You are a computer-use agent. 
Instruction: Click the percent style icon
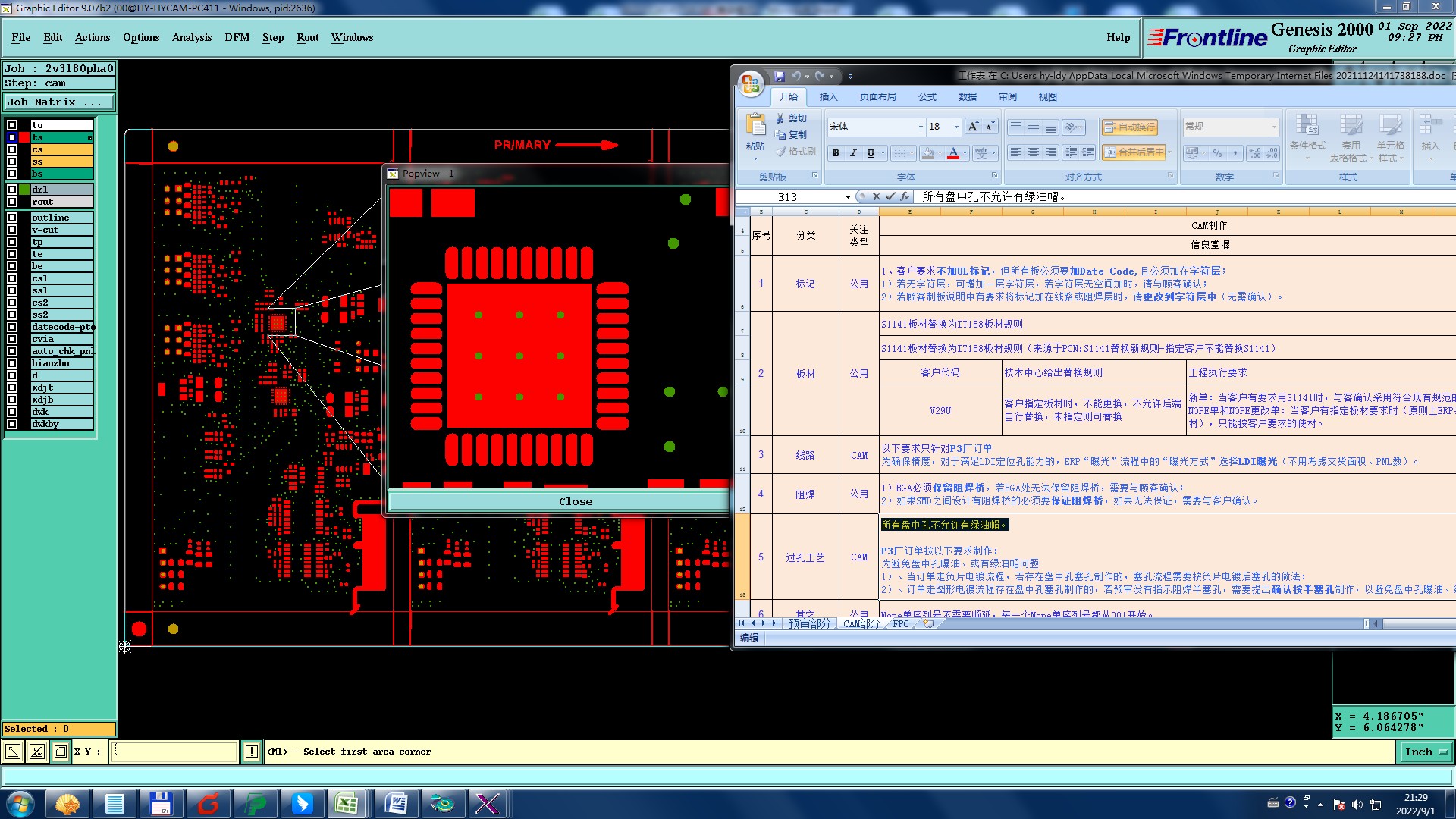click(1217, 153)
